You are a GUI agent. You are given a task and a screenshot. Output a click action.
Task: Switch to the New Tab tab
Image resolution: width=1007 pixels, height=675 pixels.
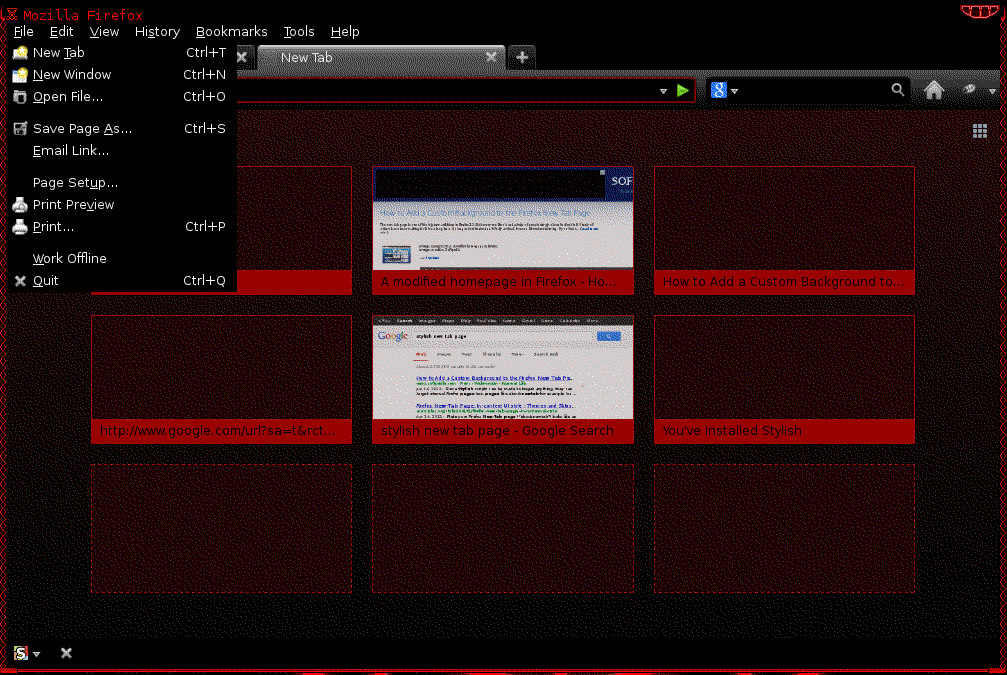[x=381, y=57]
